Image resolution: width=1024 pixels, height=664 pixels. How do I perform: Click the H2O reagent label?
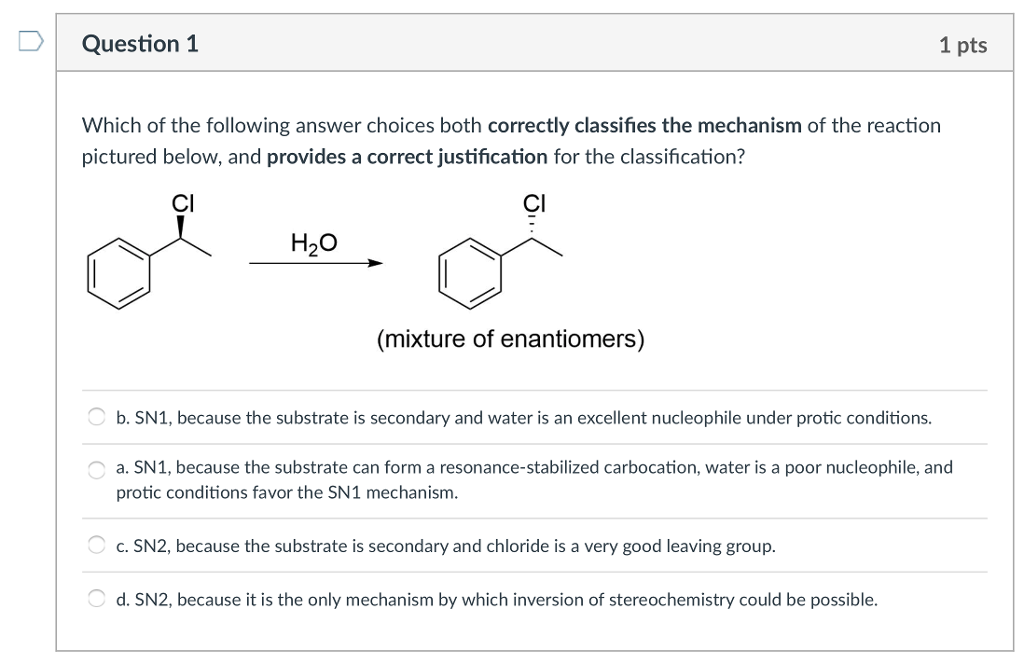coord(314,243)
